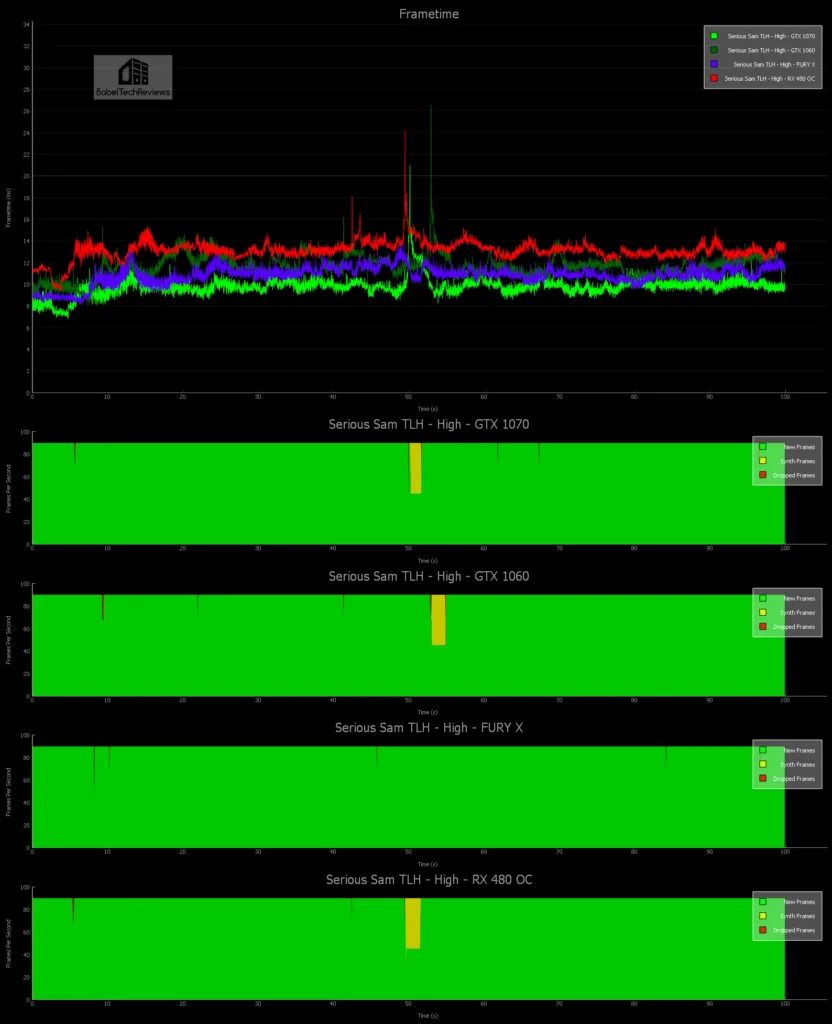Click the Dropped Frames swatch in FURY X legend
832x1024 pixels.
pos(762,778)
